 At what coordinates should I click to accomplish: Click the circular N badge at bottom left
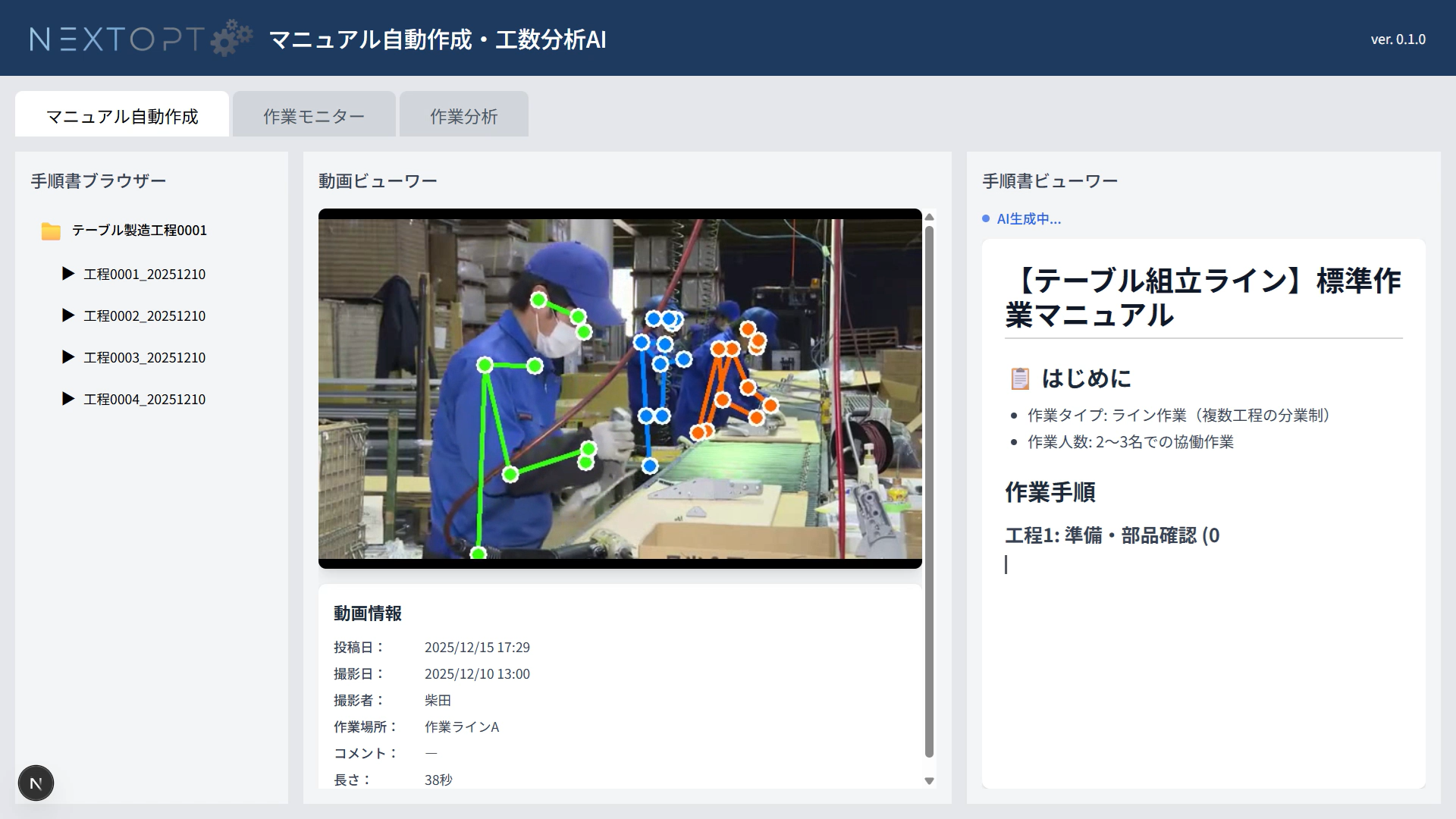(x=36, y=782)
